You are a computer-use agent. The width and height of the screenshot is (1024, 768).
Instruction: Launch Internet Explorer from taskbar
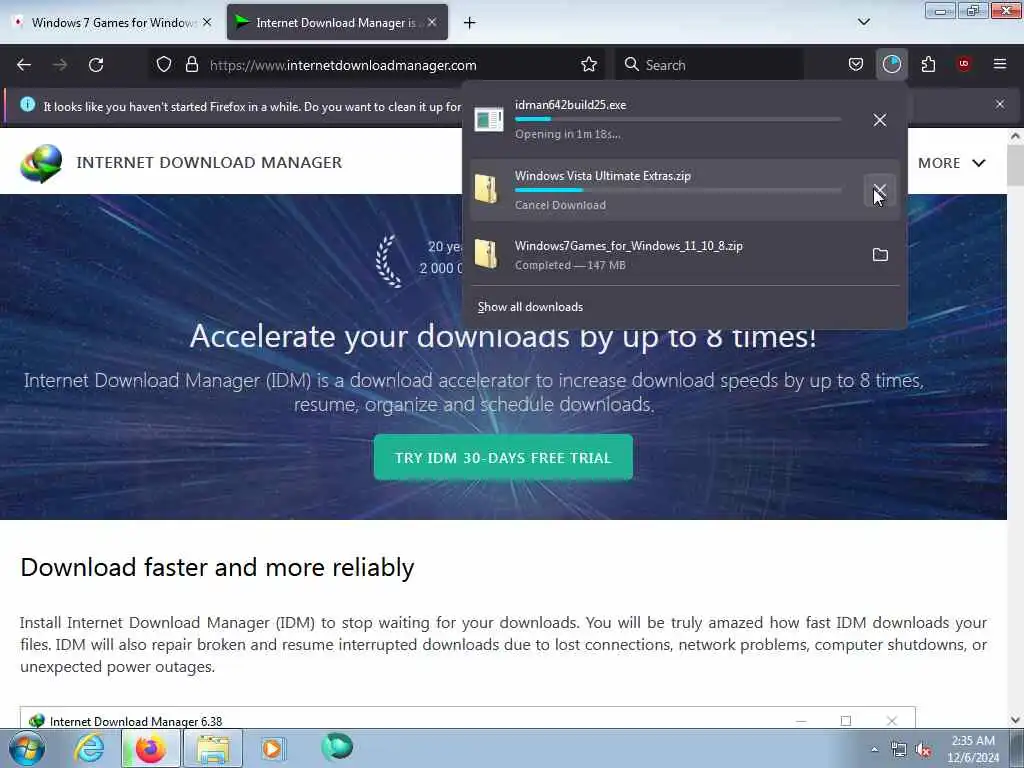pyautogui.click(x=89, y=748)
